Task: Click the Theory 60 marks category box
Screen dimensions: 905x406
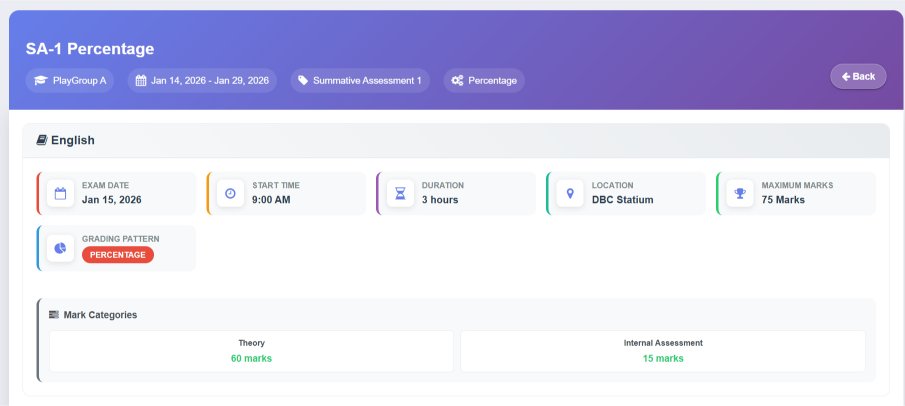Action: coord(251,351)
